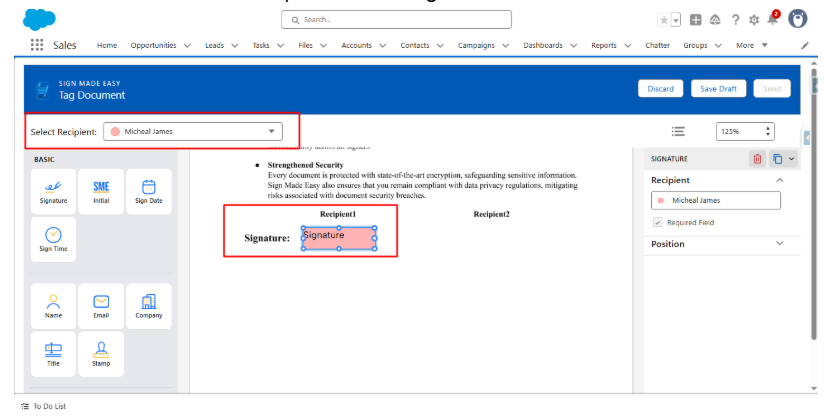Viewport: 824px width, 420px height.
Task: Open the page list icon
Action: click(678, 131)
